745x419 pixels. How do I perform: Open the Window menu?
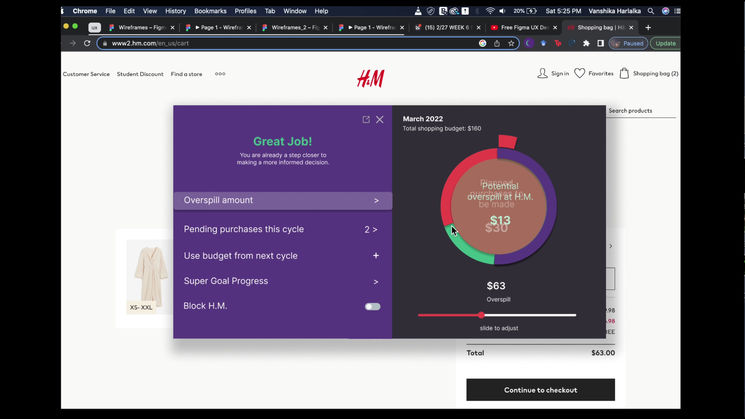(295, 11)
